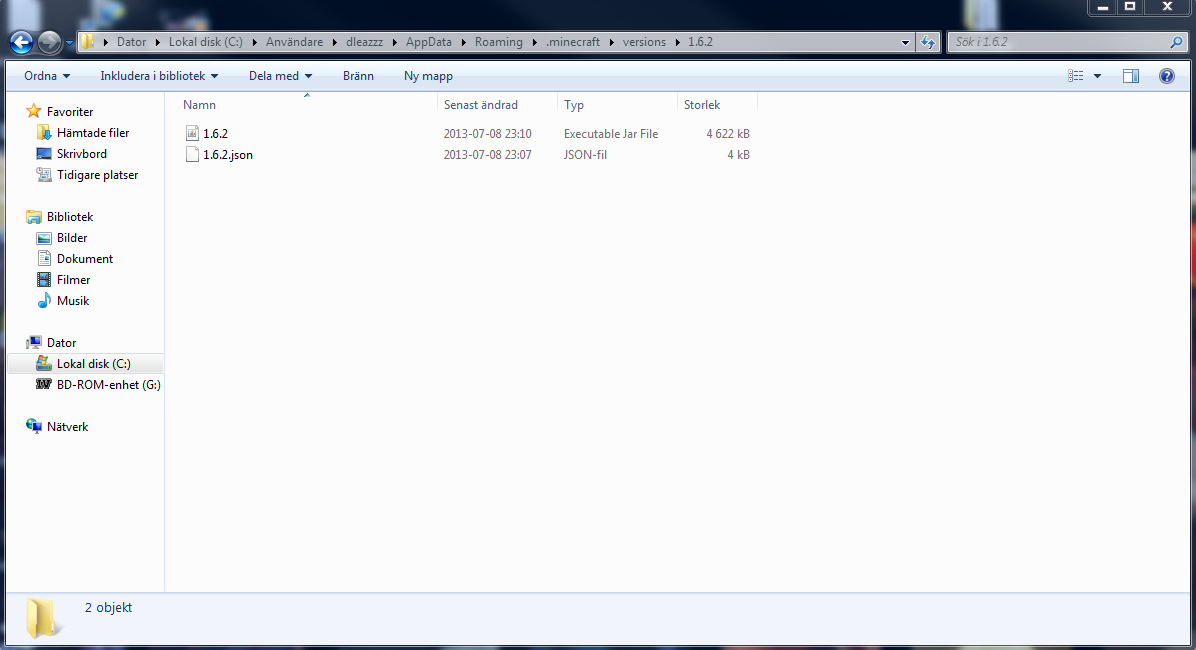
Task: Open Favoriter in navigation pane
Action: pos(69,111)
